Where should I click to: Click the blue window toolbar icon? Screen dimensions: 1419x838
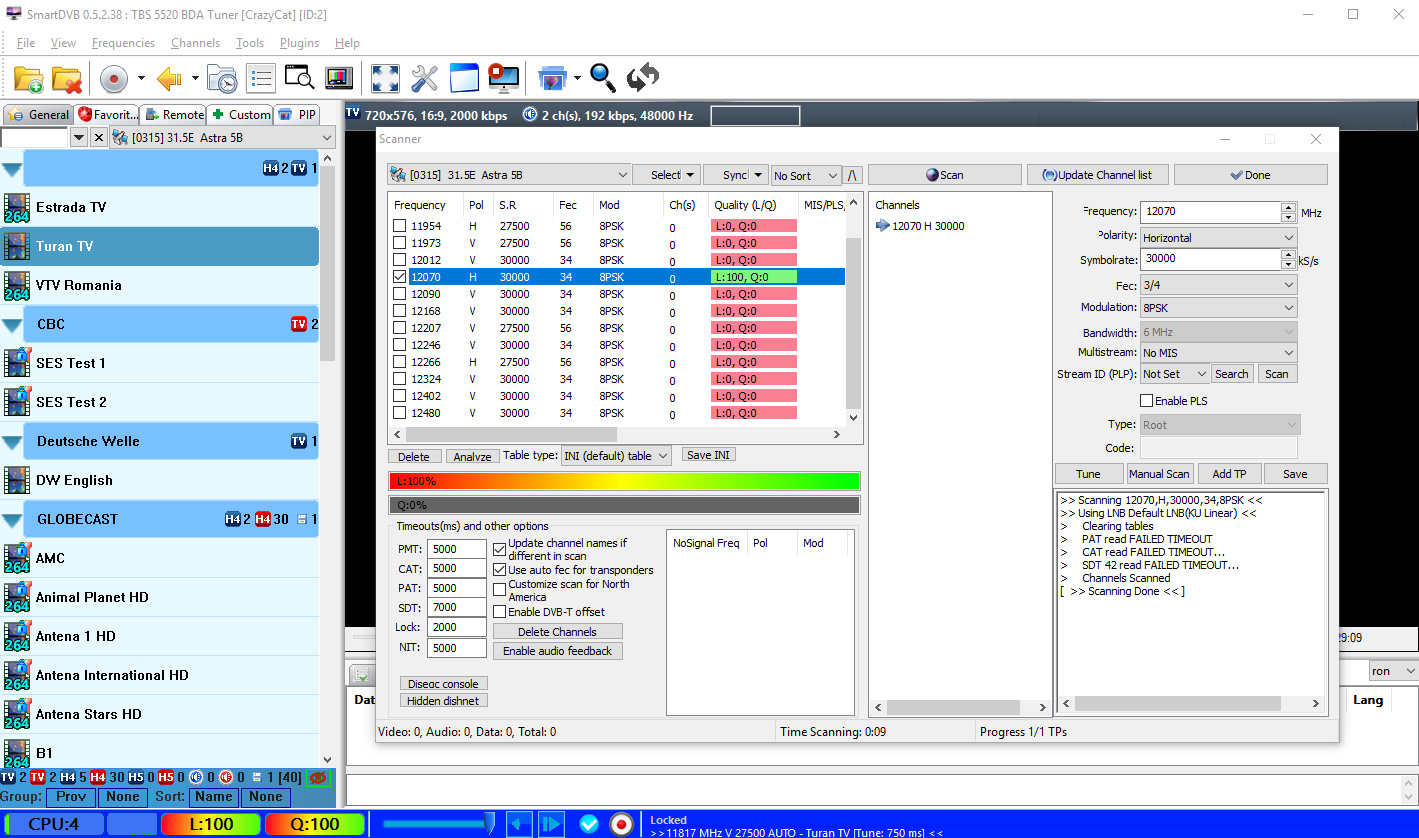pos(464,78)
